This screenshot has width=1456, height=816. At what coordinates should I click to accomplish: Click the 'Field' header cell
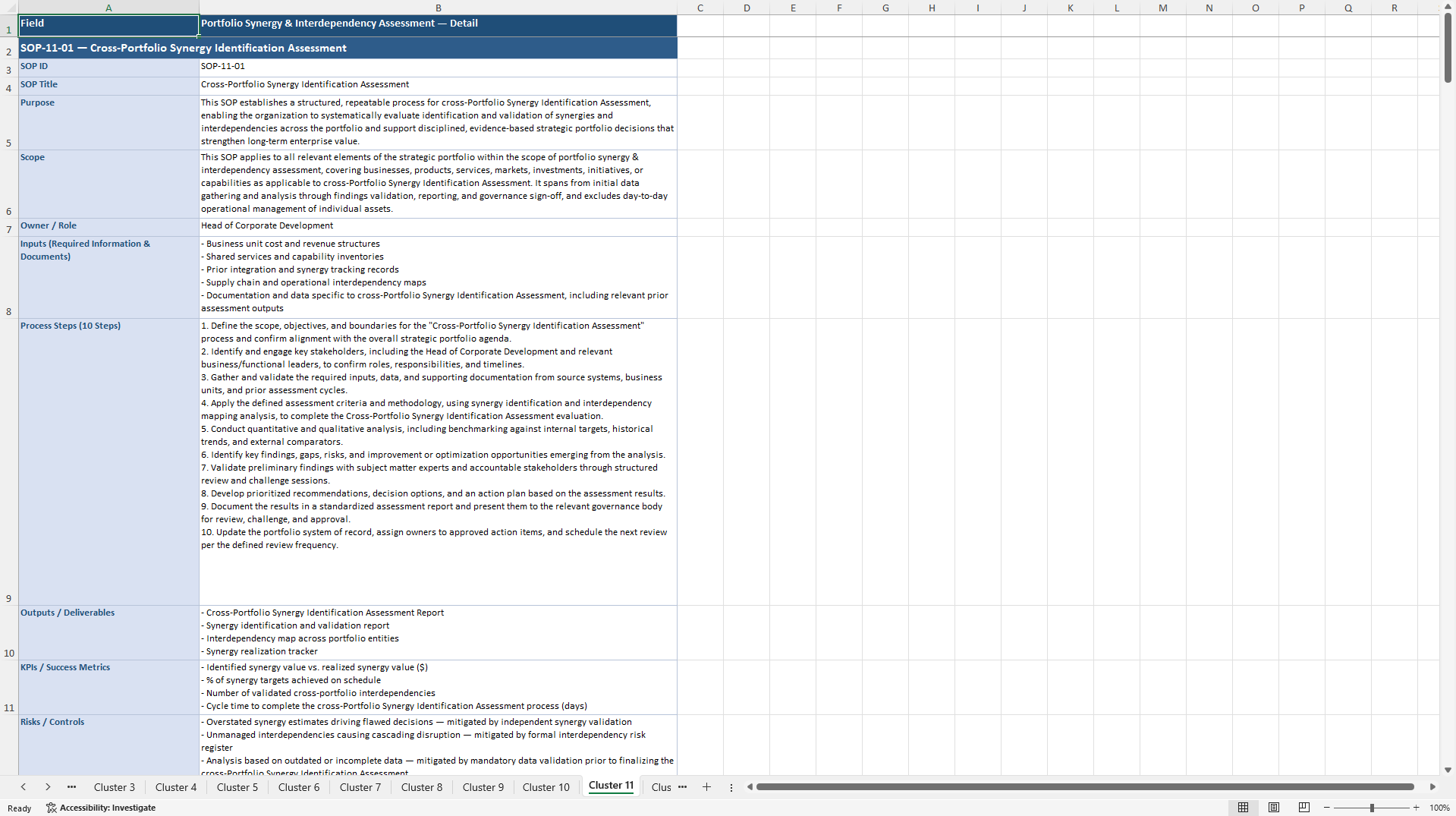pos(108,26)
